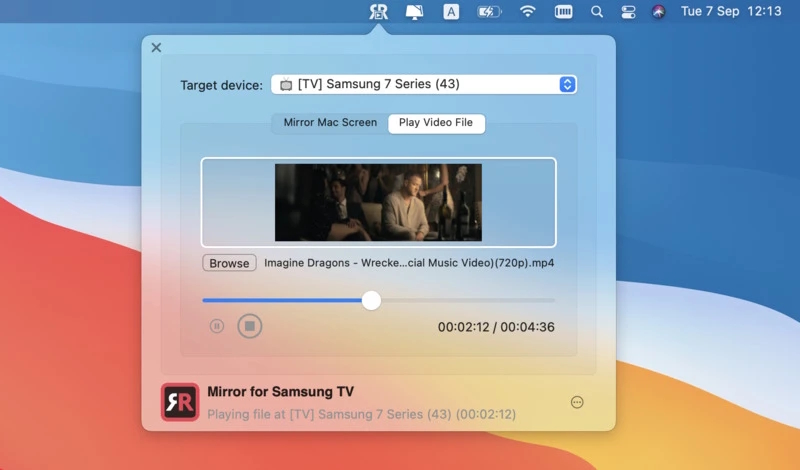The height and width of the screenshot is (470, 800).
Task: Click the Mirror for Samsung TV menu bar icon
Action: point(379,11)
